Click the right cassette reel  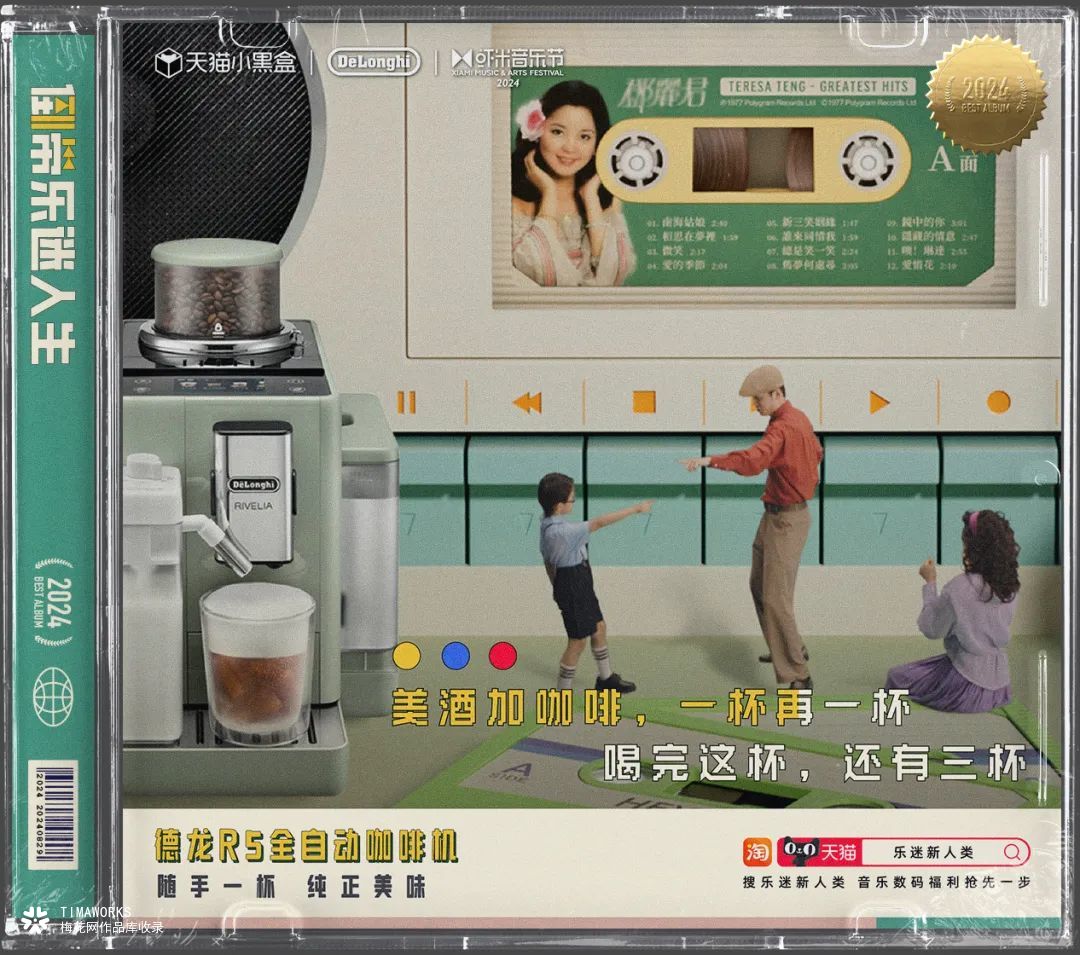tap(868, 162)
